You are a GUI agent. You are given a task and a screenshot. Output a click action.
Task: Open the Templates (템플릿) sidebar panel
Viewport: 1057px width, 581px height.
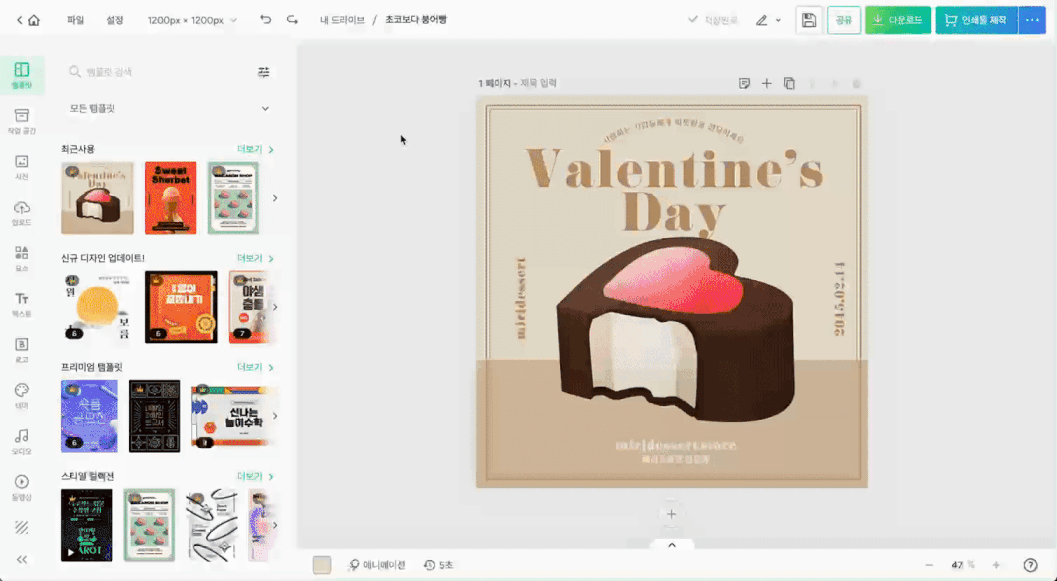[21, 74]
